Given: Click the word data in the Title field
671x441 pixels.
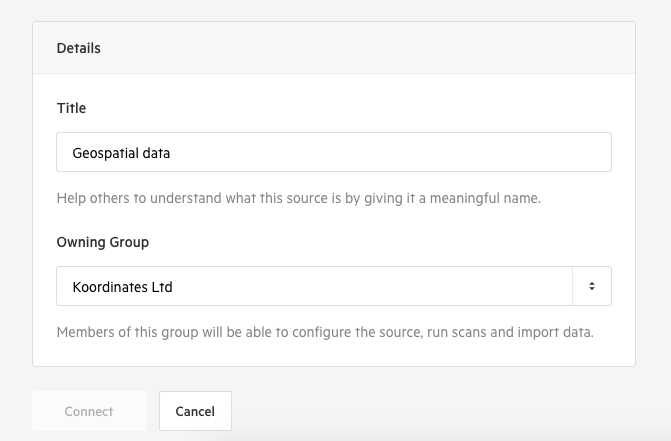Looking at the screenshot, I should (156, 153).
